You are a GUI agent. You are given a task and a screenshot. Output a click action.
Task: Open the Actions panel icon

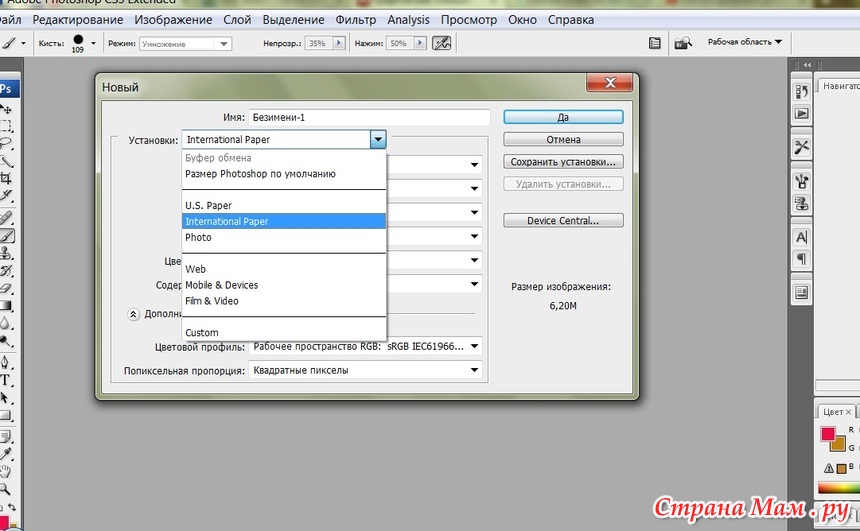point(801,114)
